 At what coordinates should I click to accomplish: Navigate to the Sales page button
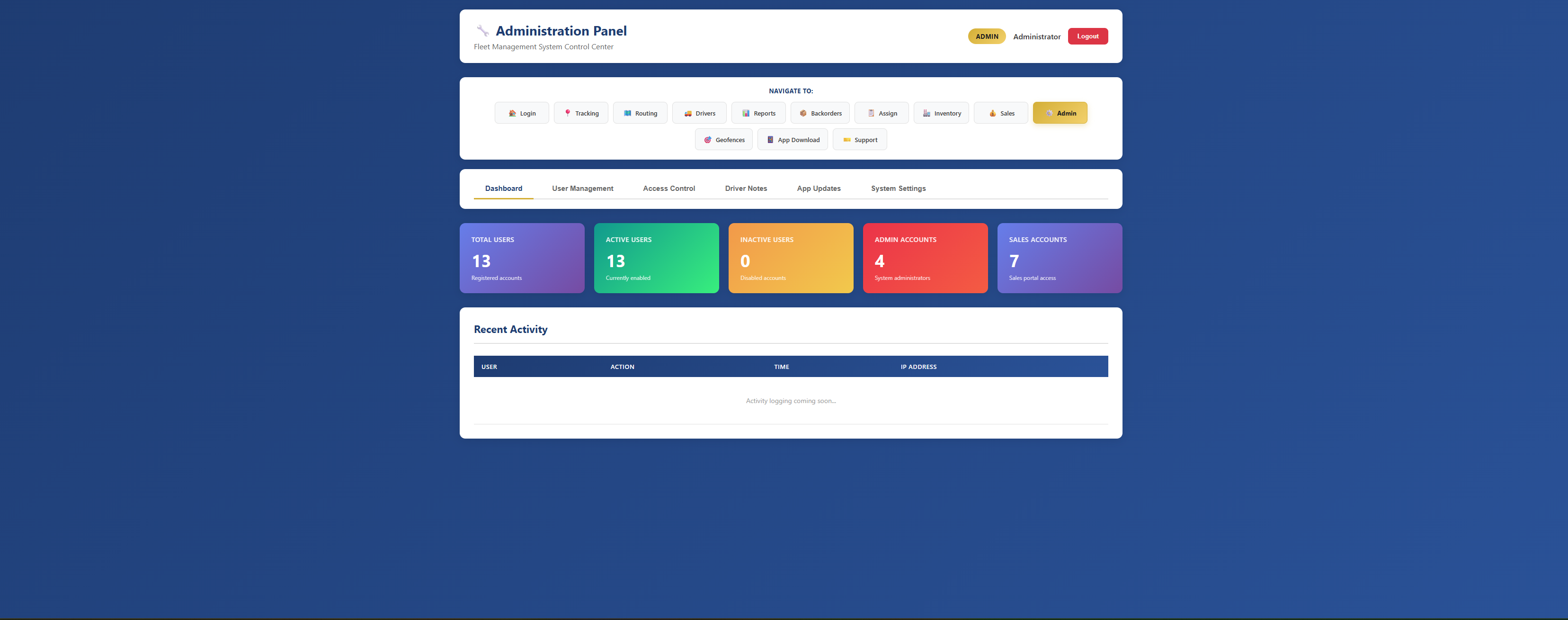coord(1000,113)
